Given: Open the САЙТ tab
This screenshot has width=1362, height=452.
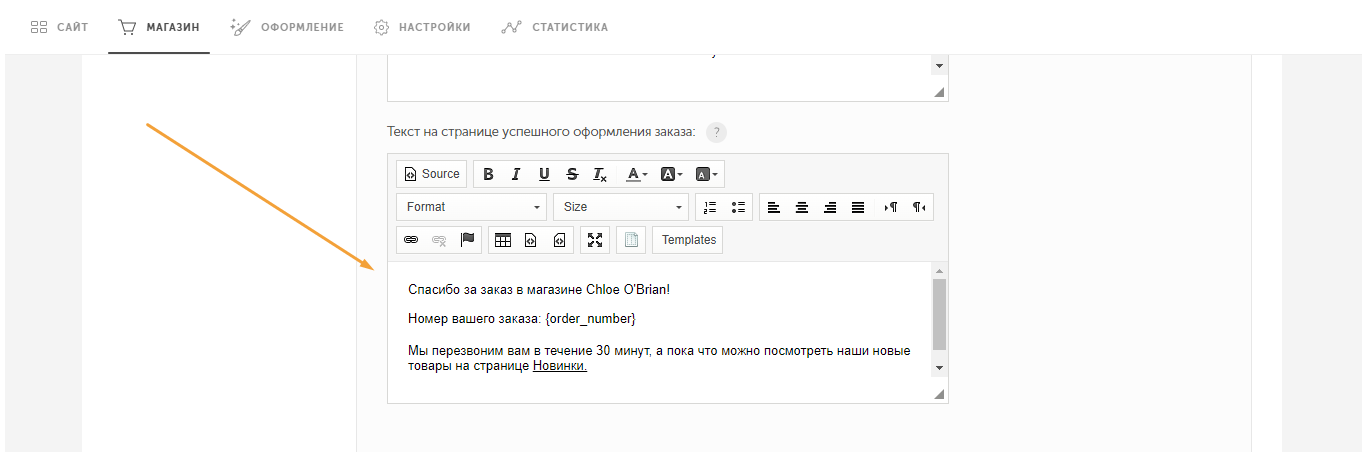Looking at the screenshot, I should pyautogui.click(x=59, y=27).
